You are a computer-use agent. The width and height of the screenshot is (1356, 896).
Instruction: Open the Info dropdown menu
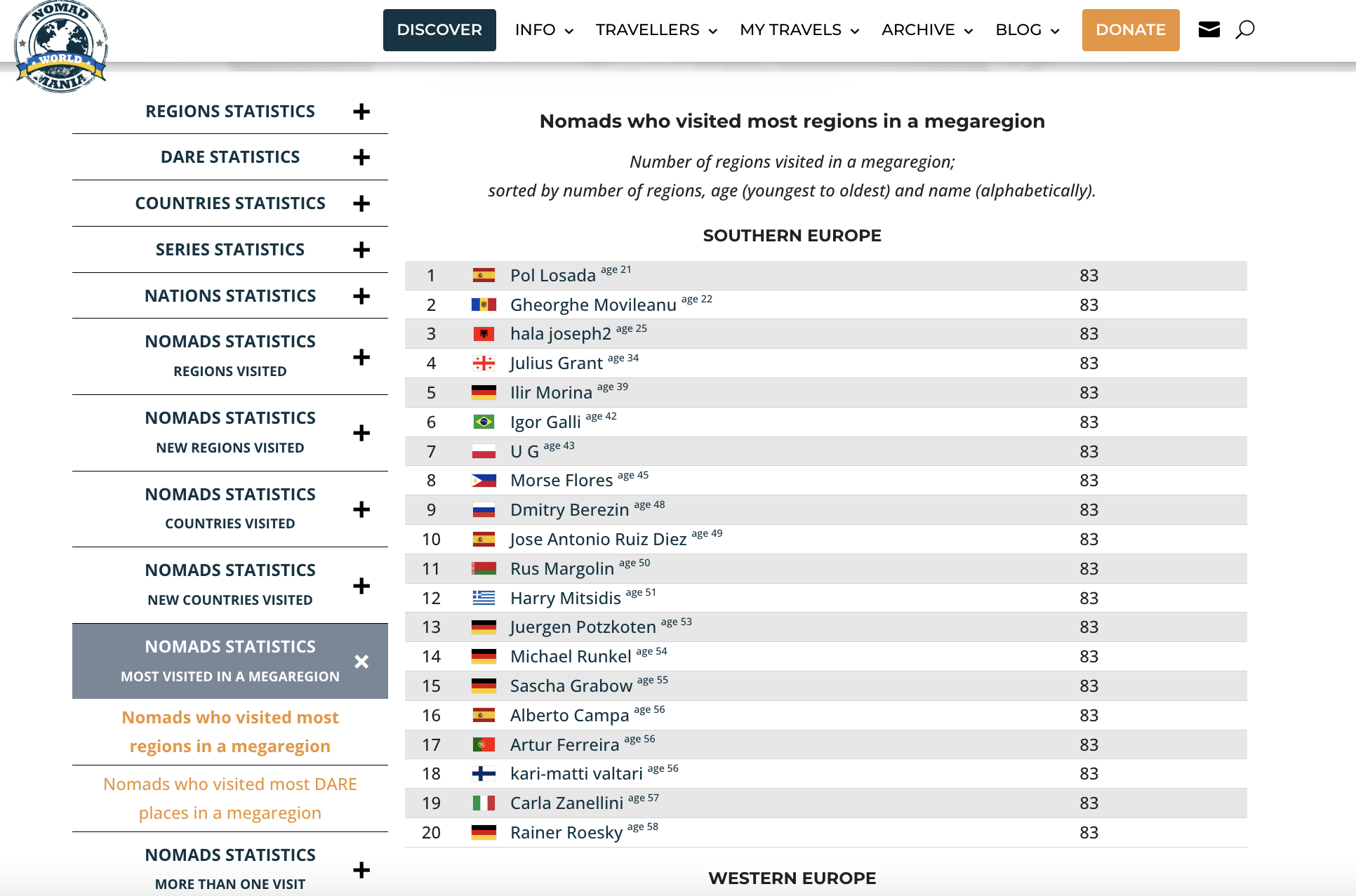point(544,30)
